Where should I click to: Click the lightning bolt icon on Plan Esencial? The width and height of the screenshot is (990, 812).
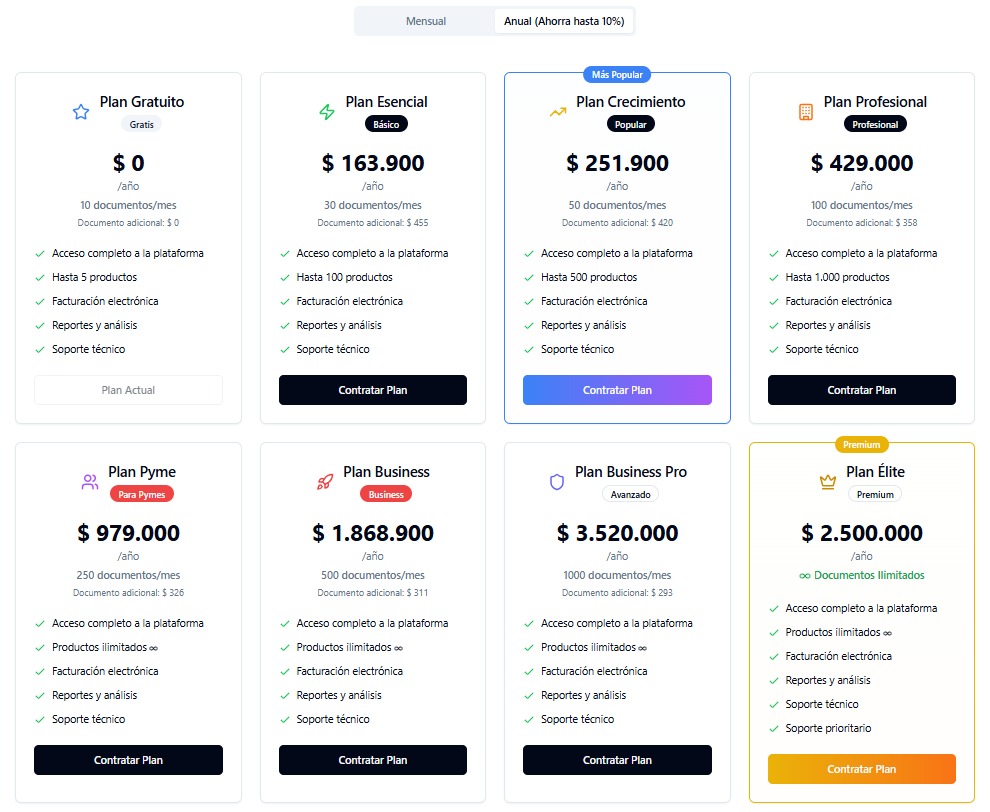click(327, 113)
